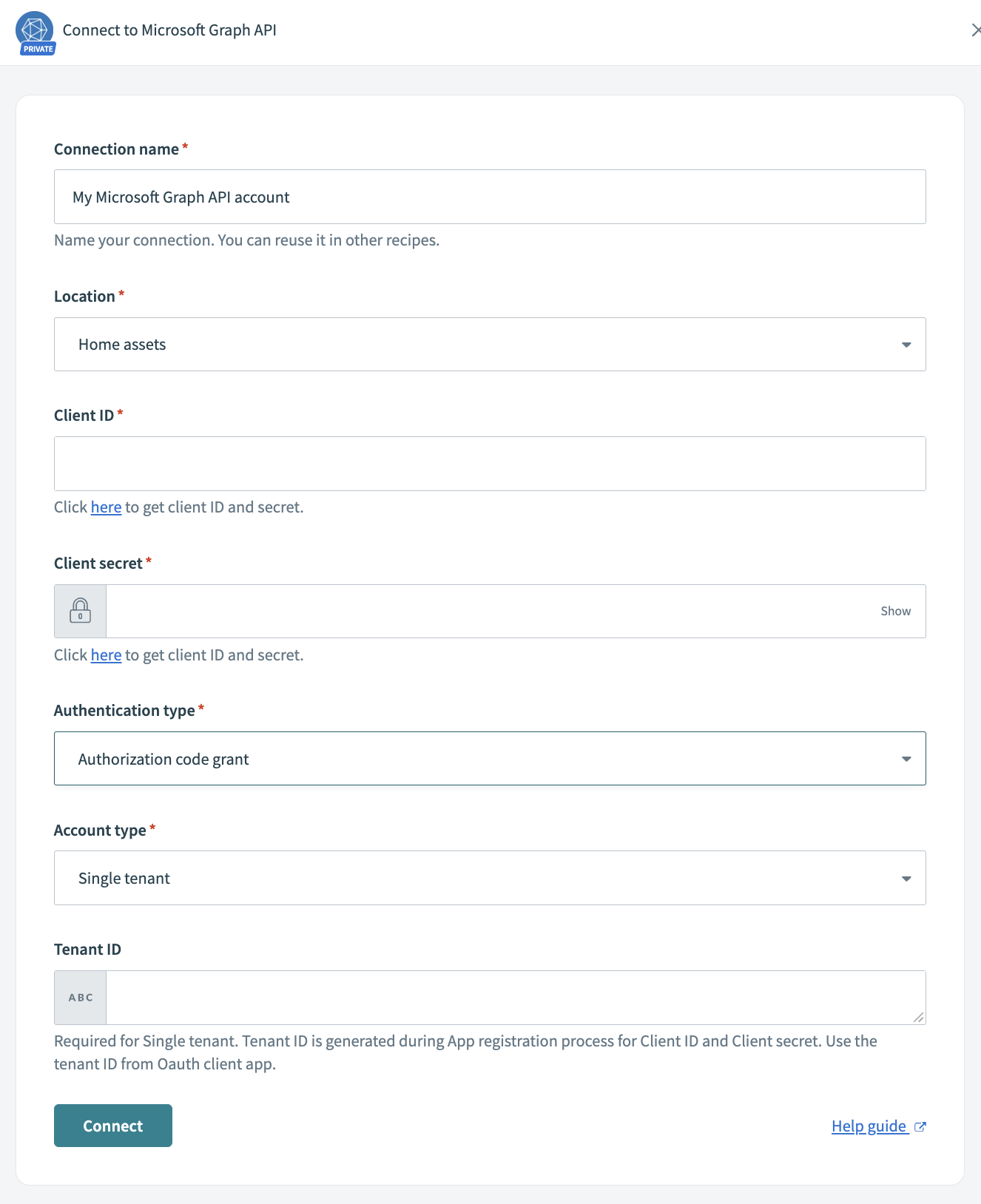
Task: Click the Connect button
Action: pos(112,1125)
